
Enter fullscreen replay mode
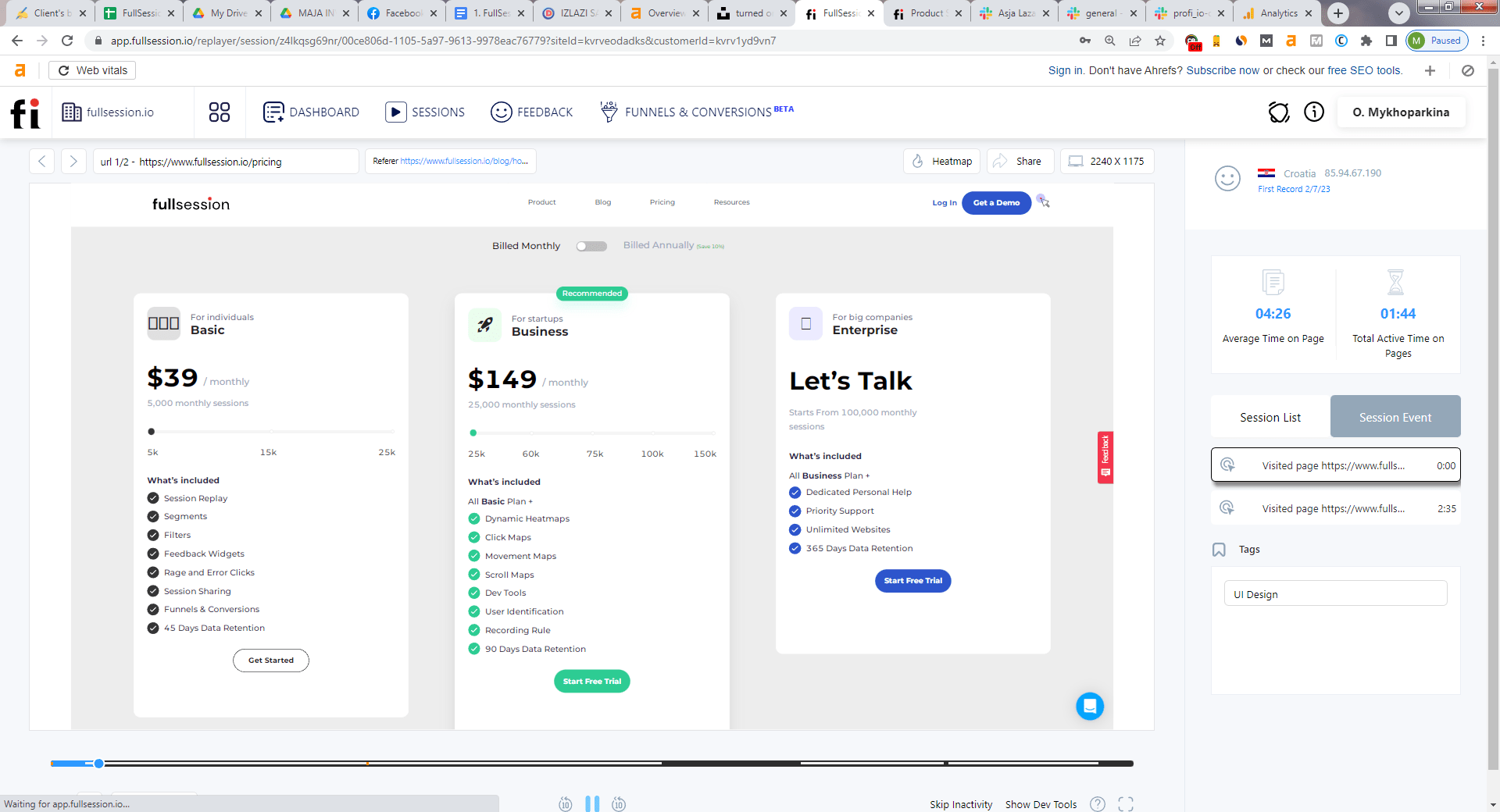click(1126, 804)
